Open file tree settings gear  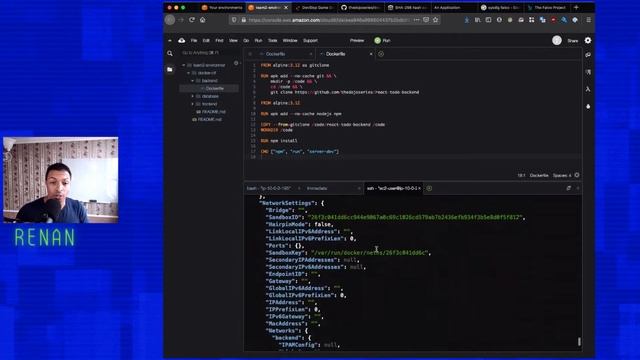[236, 63]
